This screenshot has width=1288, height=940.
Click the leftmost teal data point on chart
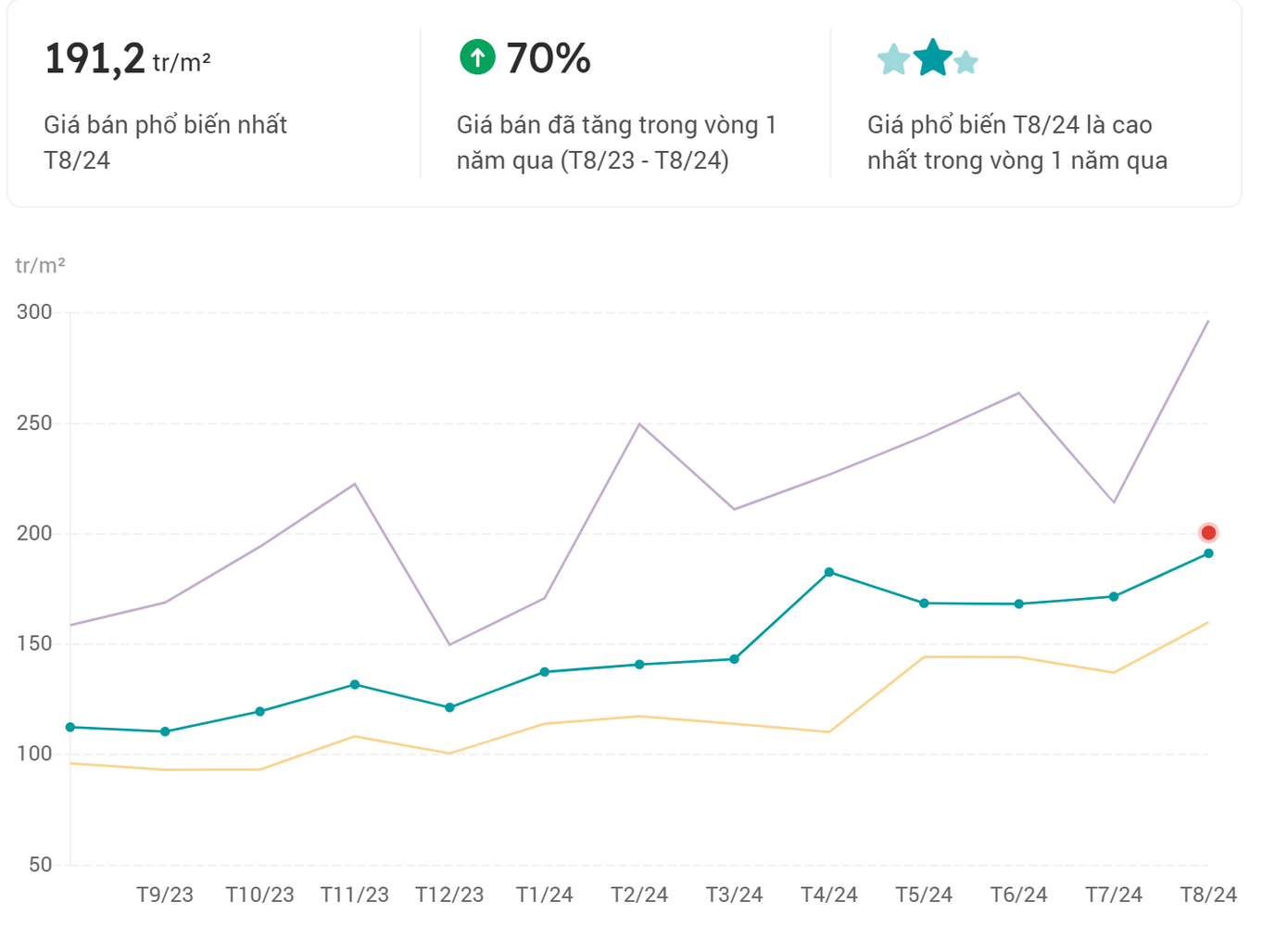click(70, 728)
